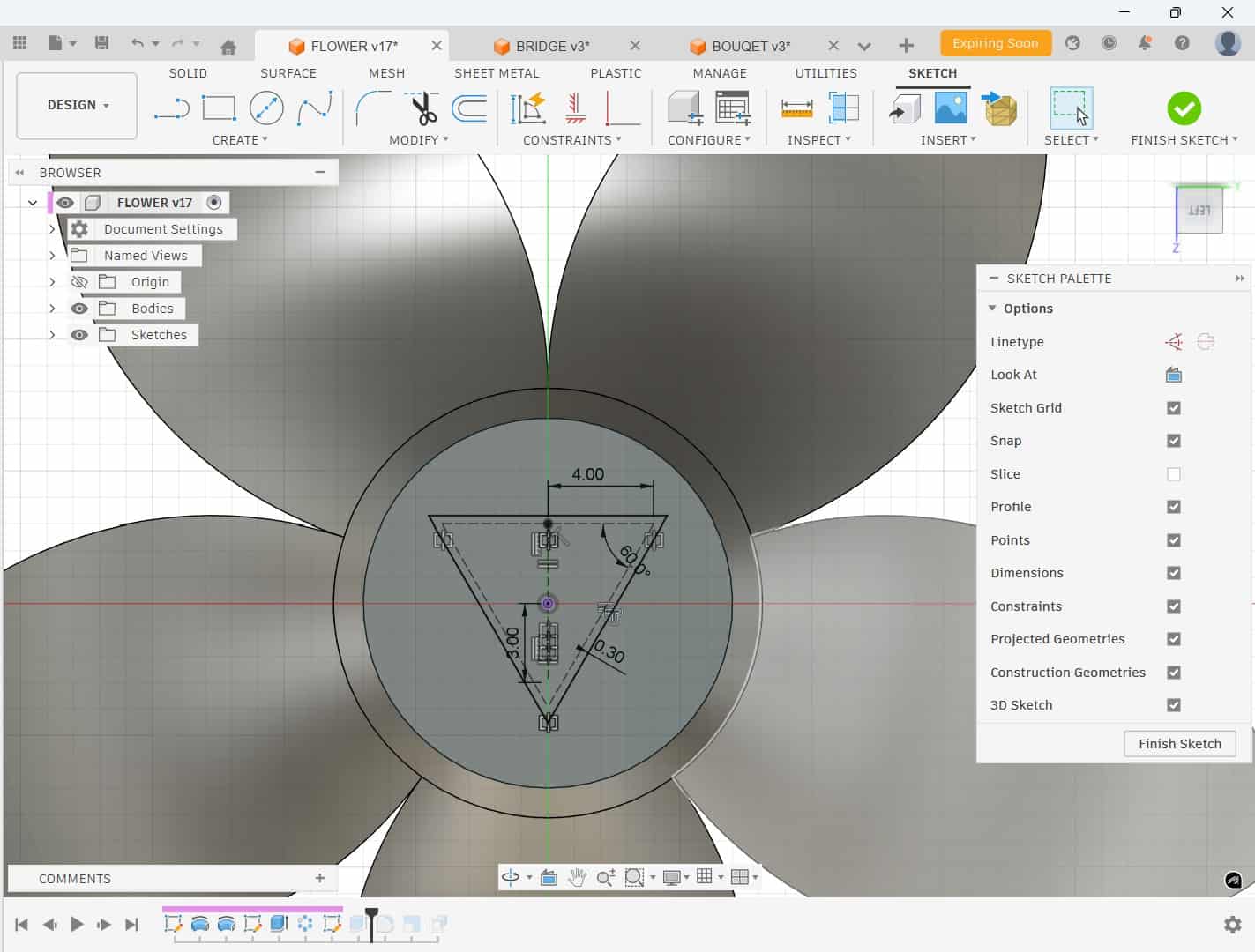Select the 2-Point Rectangle tool

tap(219, 109)
